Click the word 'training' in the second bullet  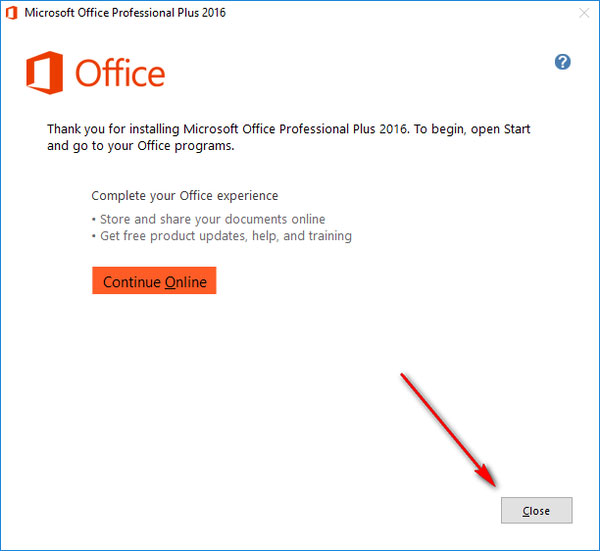tap(328, 236)
